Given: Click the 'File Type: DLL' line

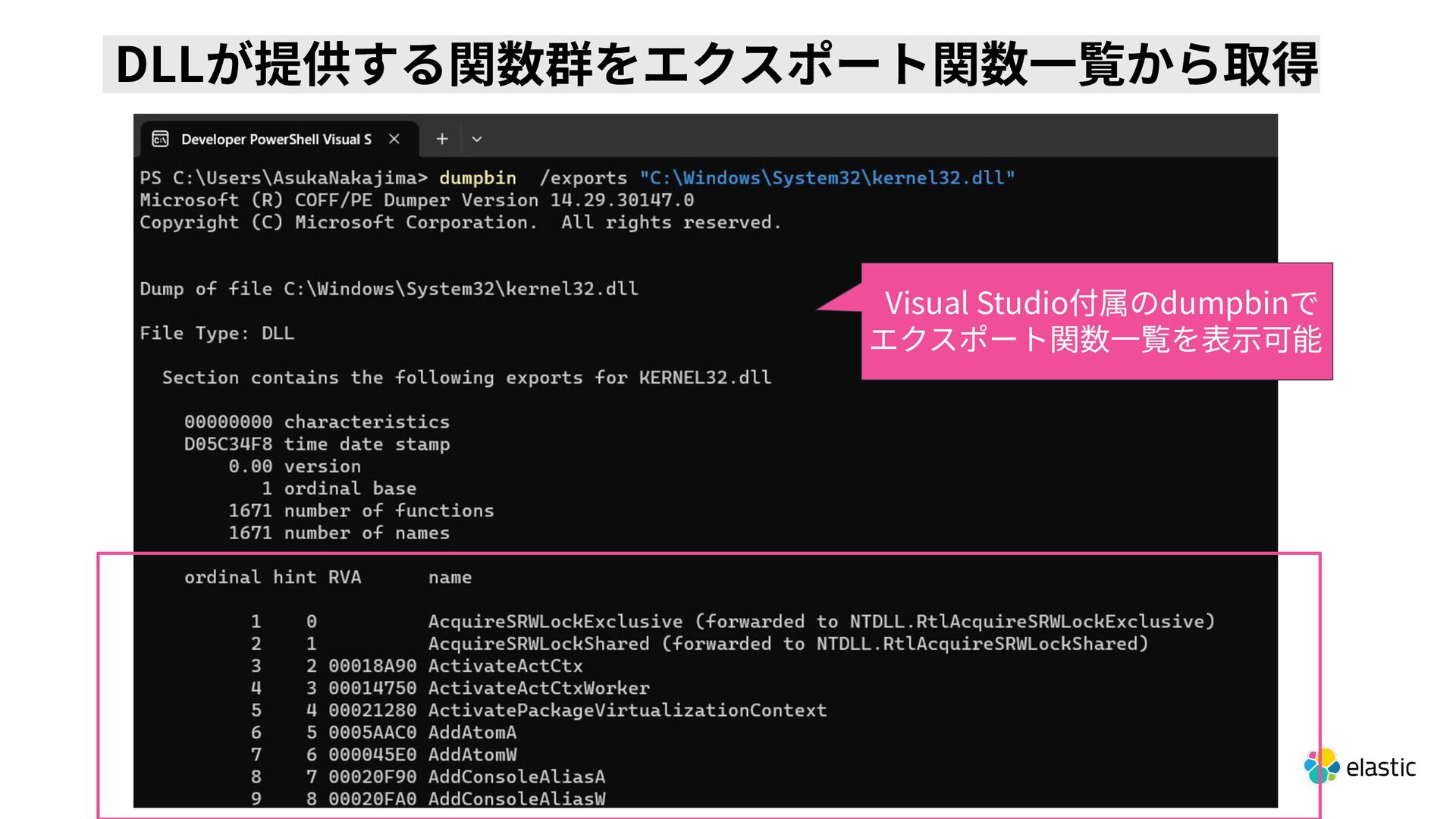Looking at the screenshot, I should pyautogui.click(x=217, y=333).
